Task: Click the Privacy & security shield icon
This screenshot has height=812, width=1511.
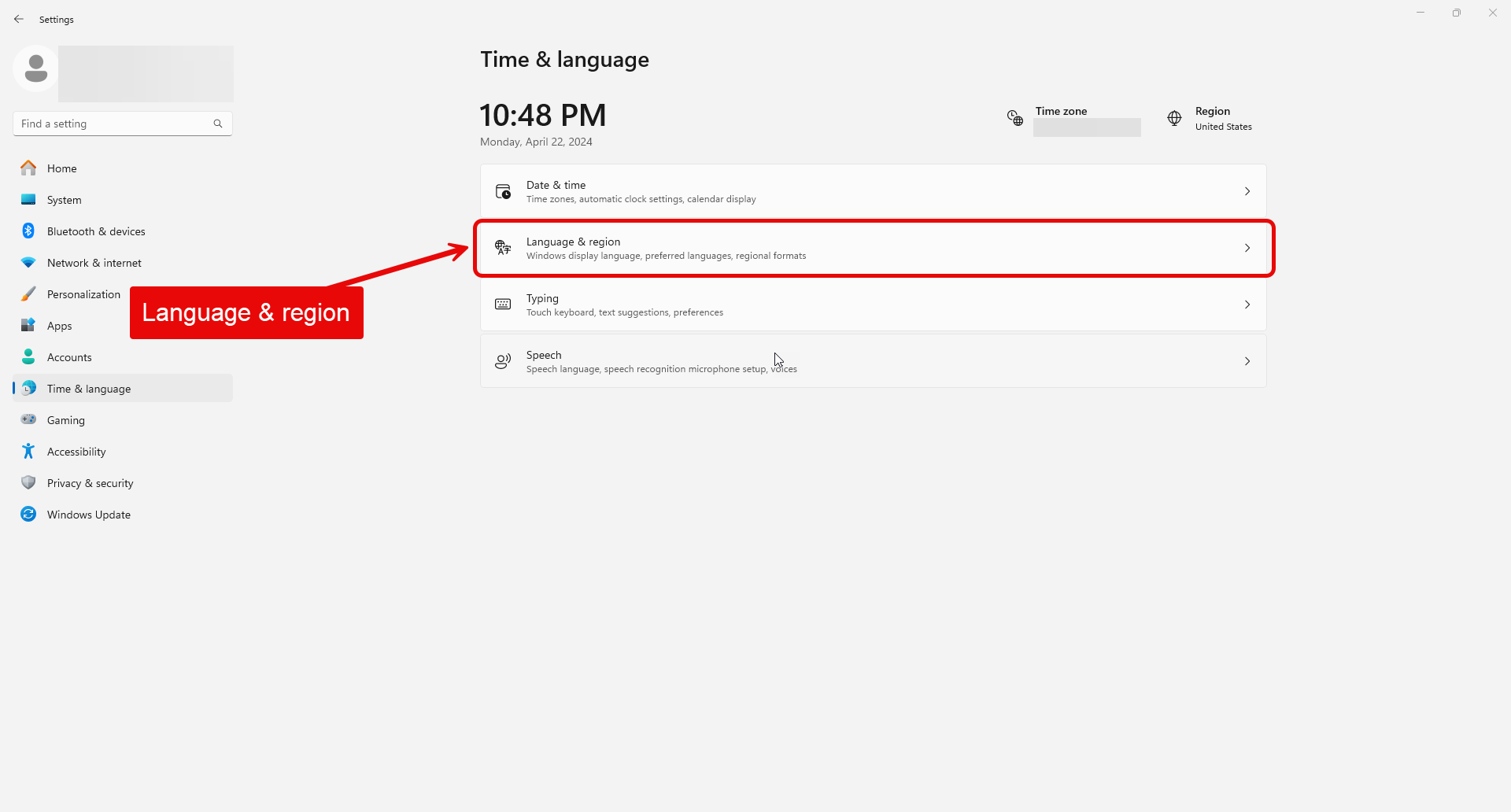Action: (x=28, y=482)
